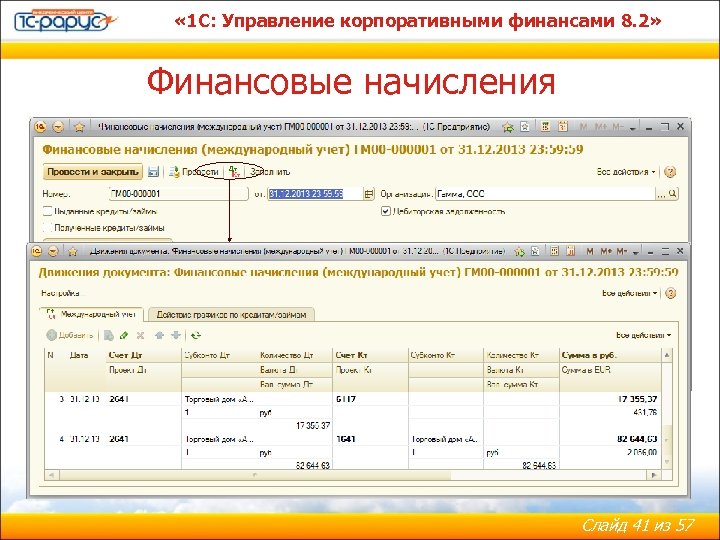This screenshot has height=540, width=720.
Task: Click table horizontal scrollbar left arrow
Action: (51, 475)
